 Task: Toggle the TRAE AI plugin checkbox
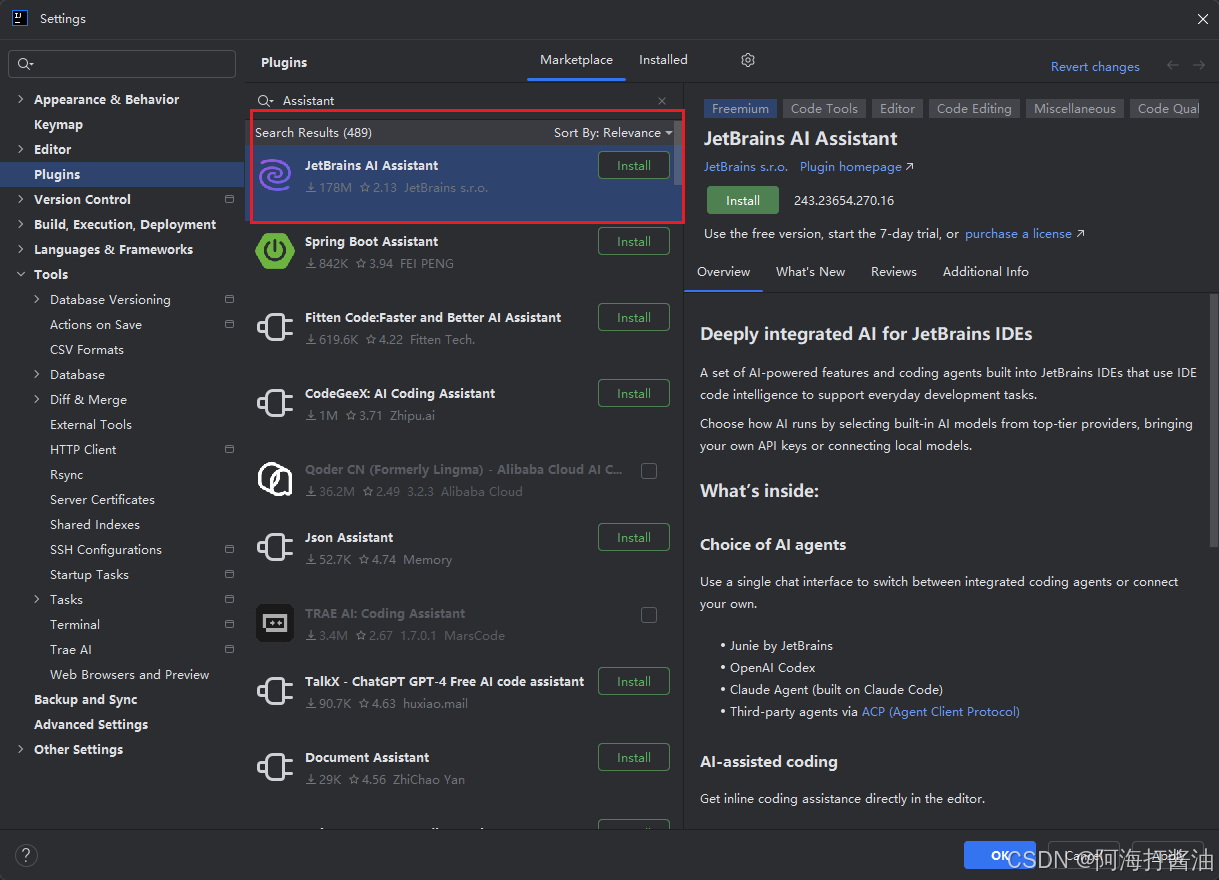click(x=649, y=615)
